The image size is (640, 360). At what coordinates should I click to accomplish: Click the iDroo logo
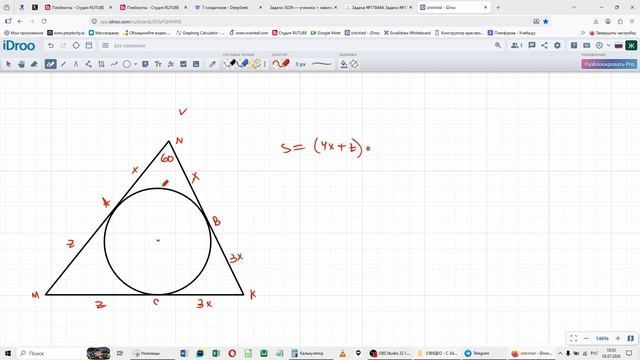tap(19, 46)
